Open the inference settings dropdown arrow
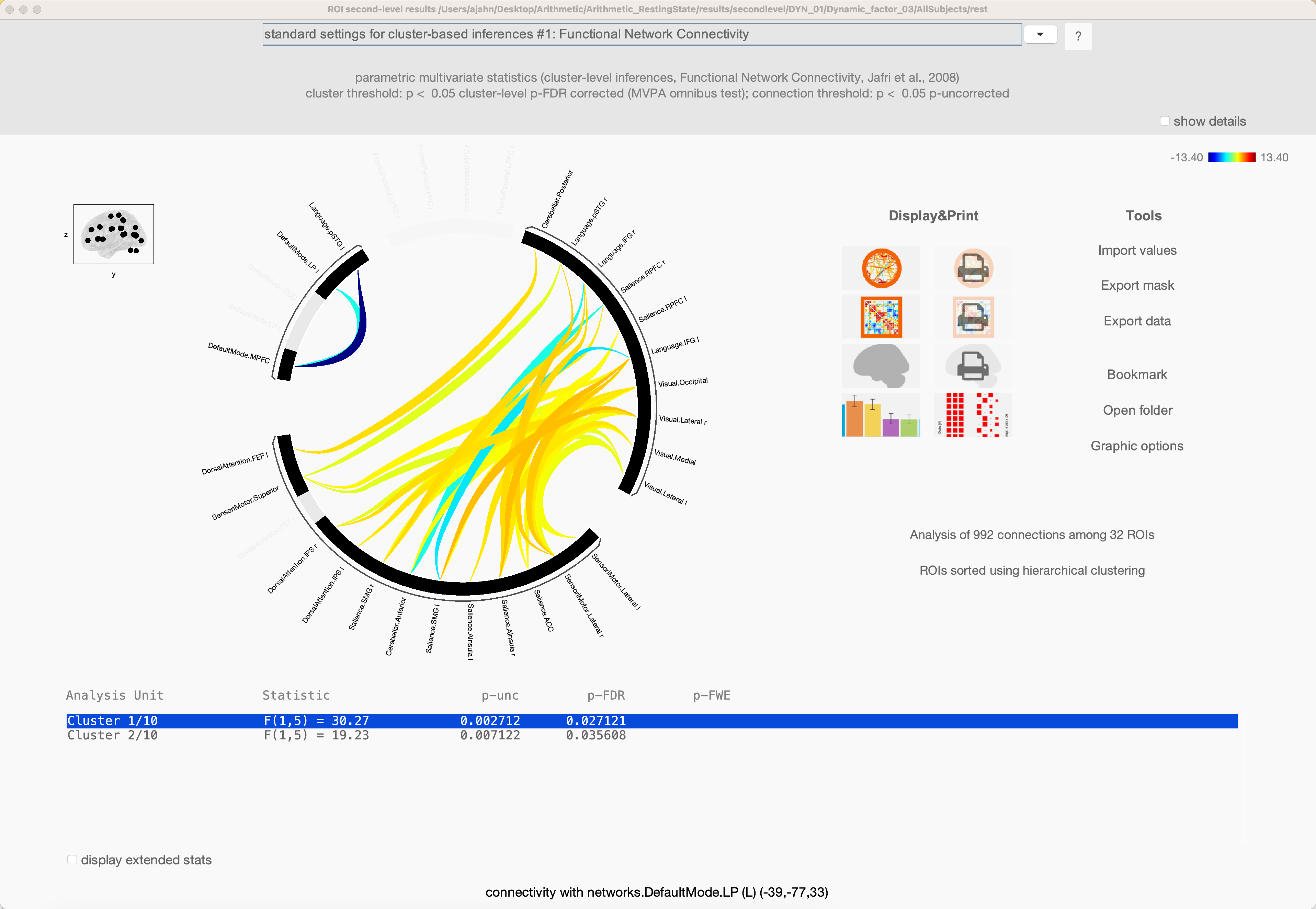 (x=1040, y=34)
